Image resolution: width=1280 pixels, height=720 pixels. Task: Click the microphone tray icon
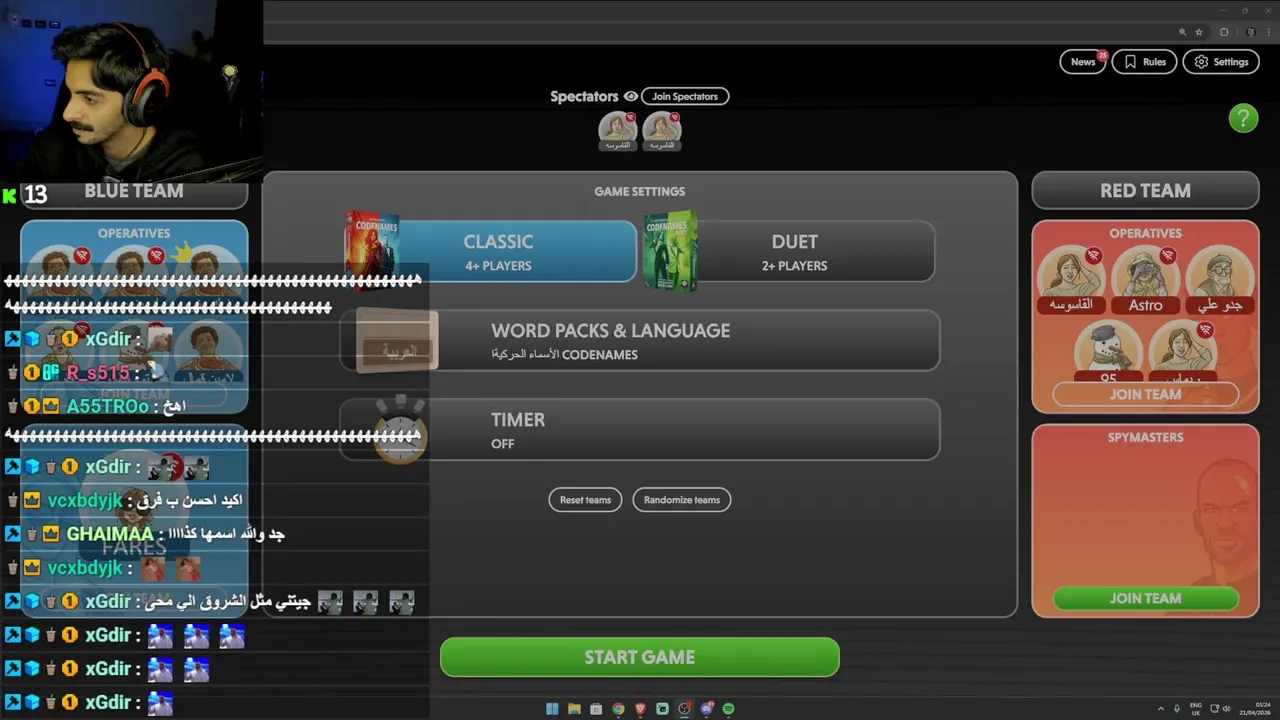1178,709
